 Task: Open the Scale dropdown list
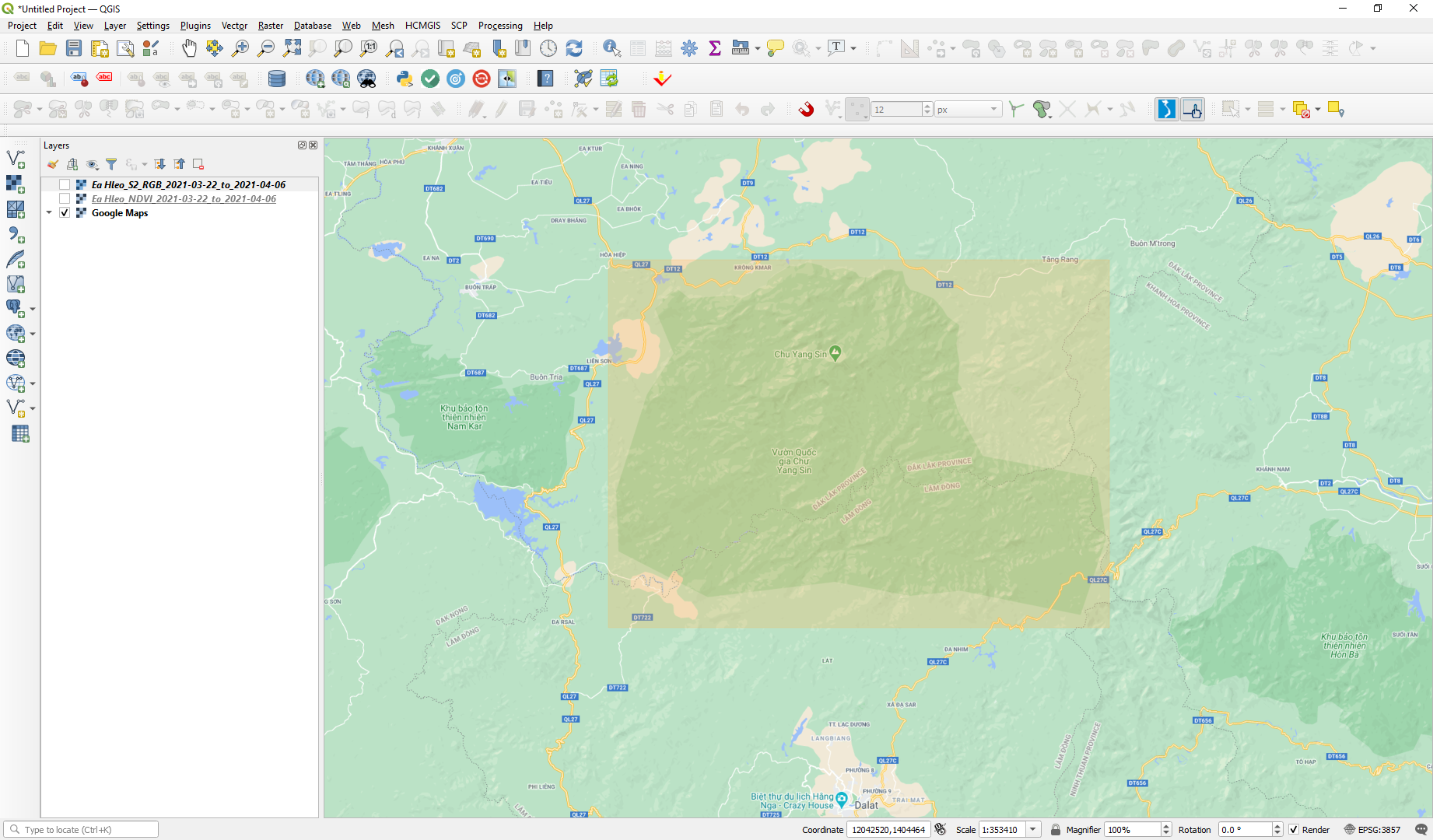[1033, 830]
